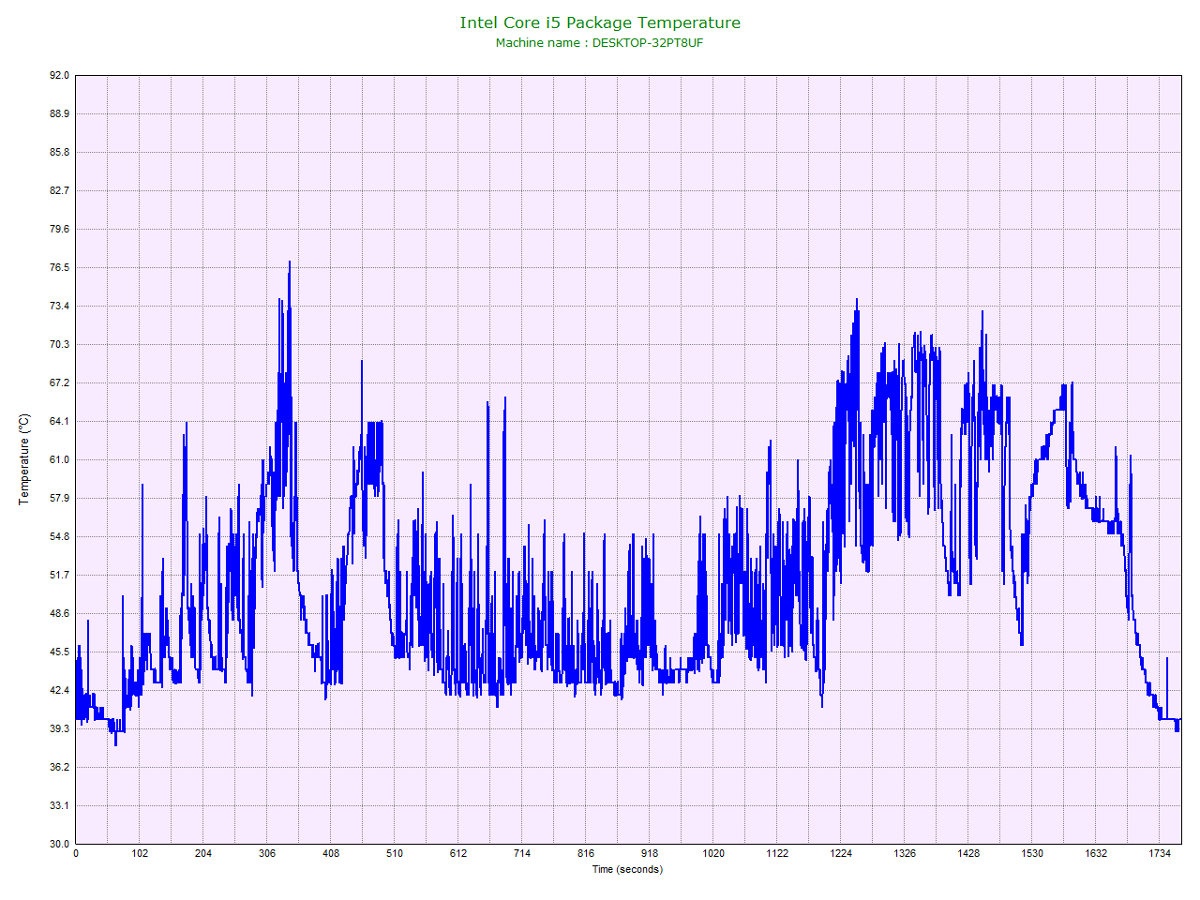
Task: Click the temperature peak near 1224 seconds
Action: click(857, 300)
